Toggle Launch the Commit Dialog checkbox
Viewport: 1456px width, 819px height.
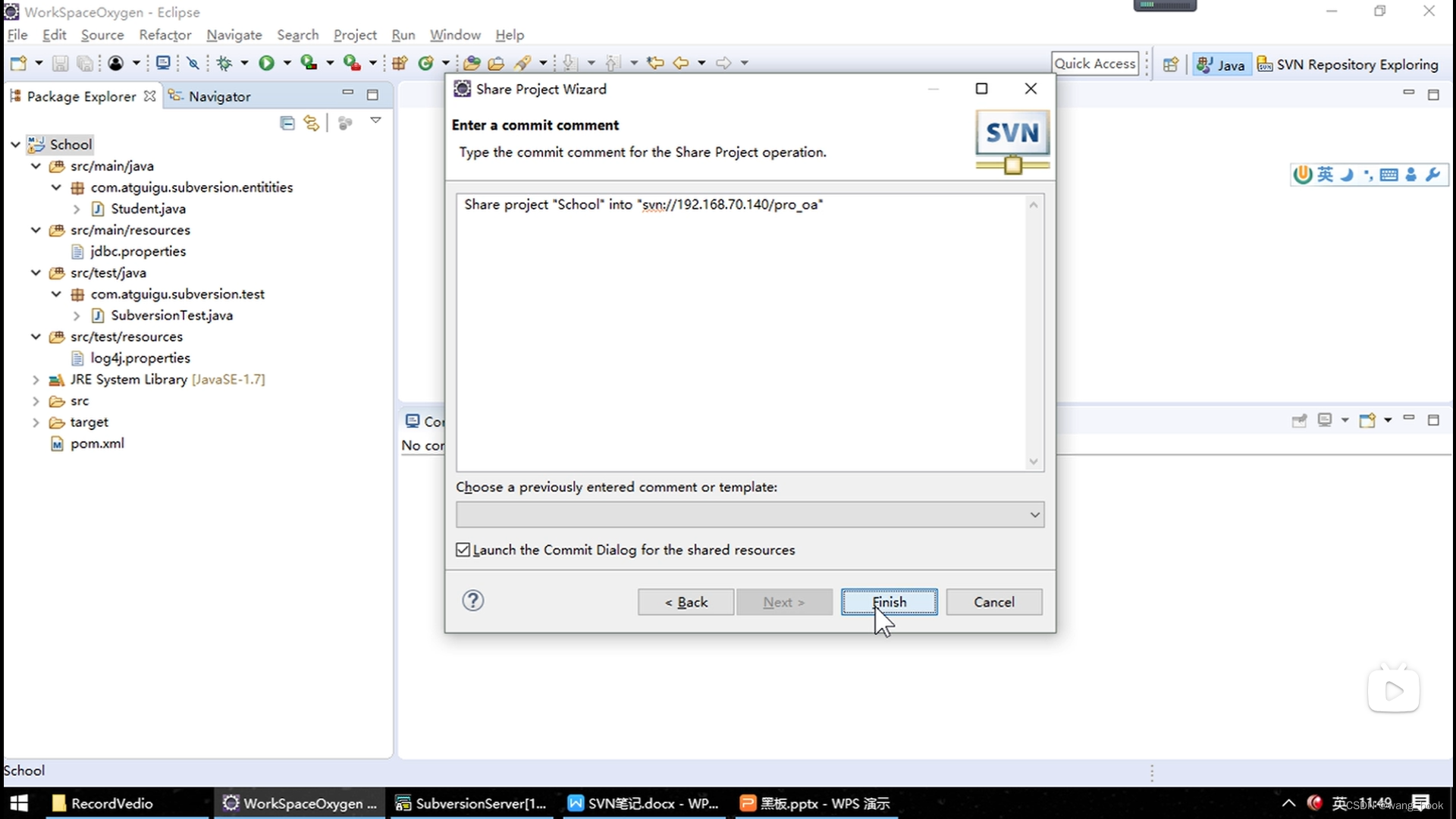463,549
